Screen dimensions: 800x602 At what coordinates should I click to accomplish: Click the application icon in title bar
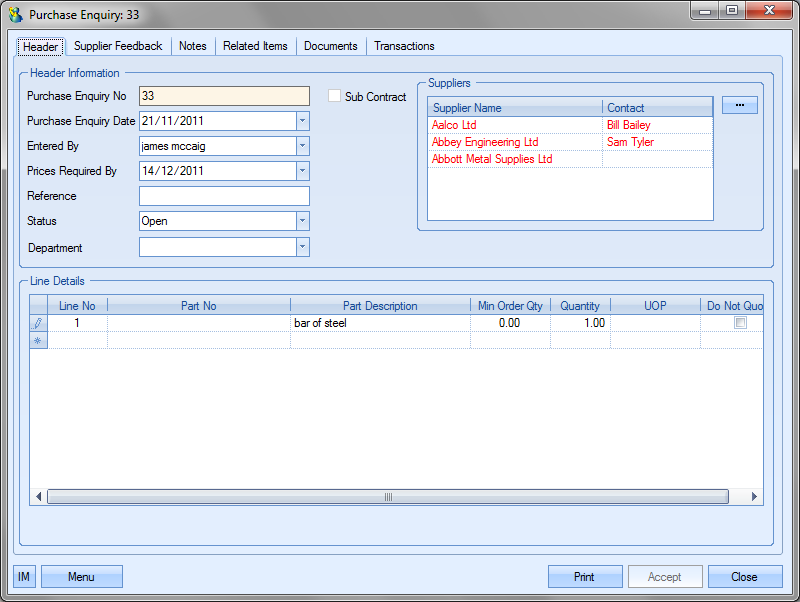15,15
